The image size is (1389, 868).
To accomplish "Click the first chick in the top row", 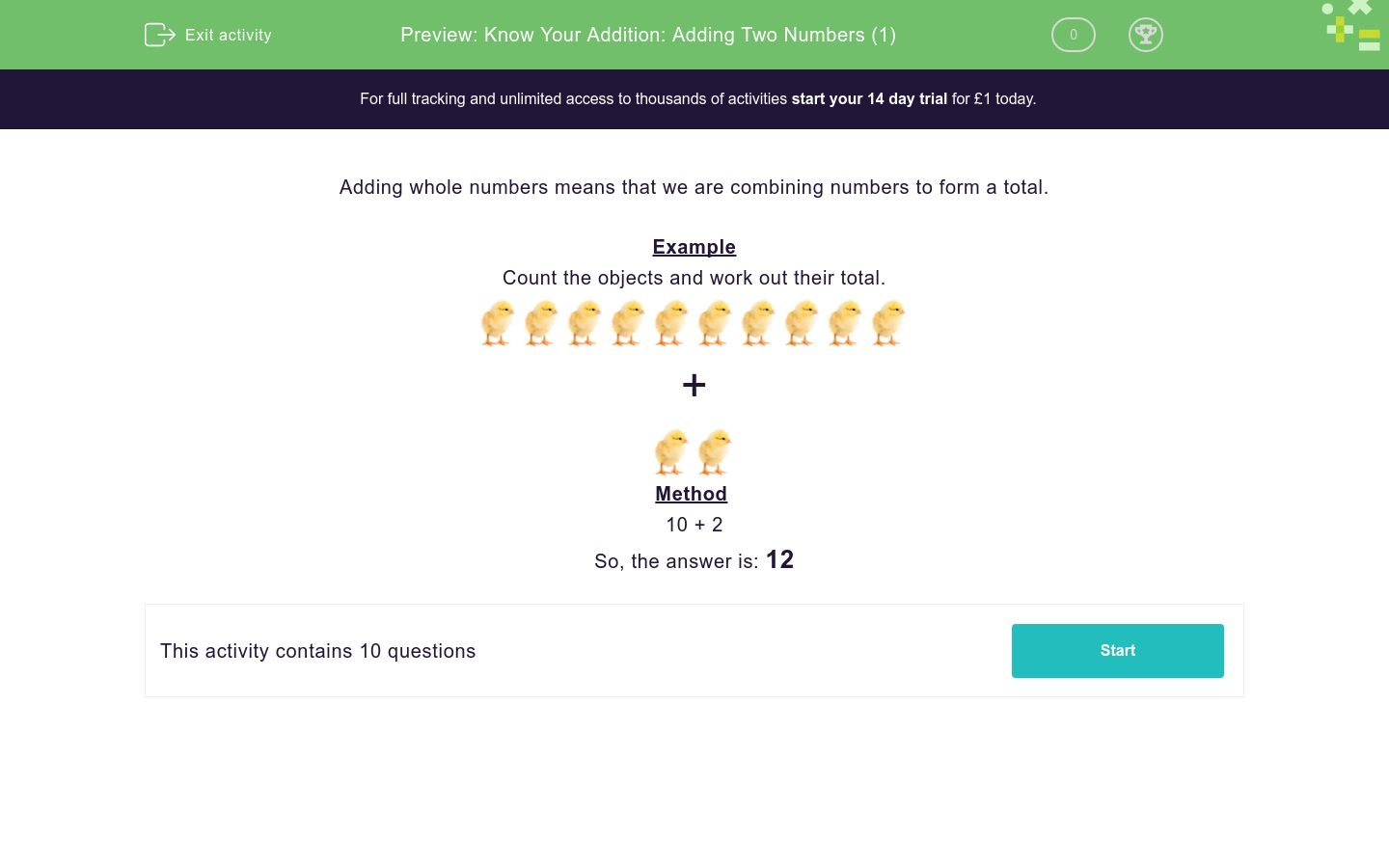I will pos(497,324).
